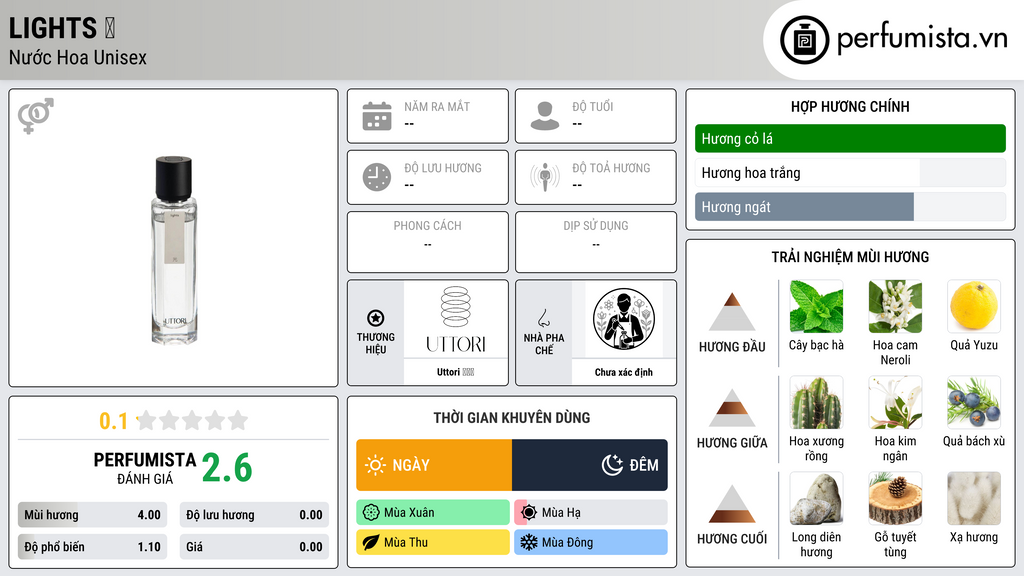Click the Trải nghiệm mùi hương heading
The height and width of the screenshot is (576, 1024).
click(850, 257)
